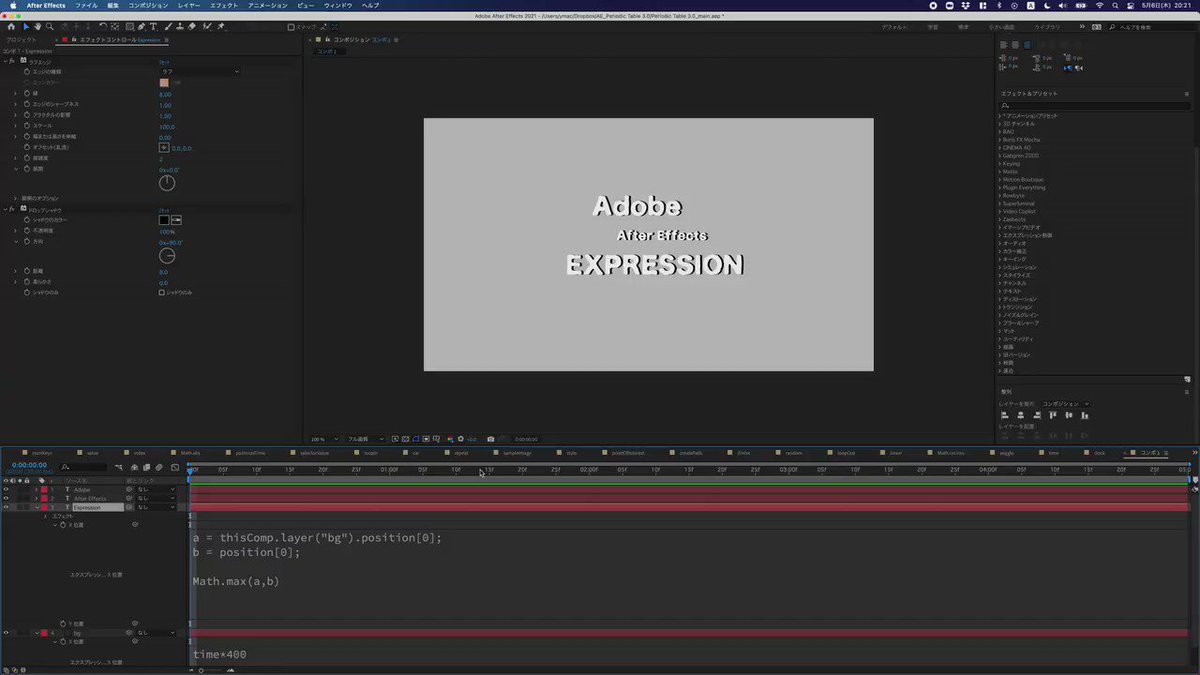Screen dimensions: 1200x675
Task: Switch to the ライブラリ workspace
Action: point(1045,27)
